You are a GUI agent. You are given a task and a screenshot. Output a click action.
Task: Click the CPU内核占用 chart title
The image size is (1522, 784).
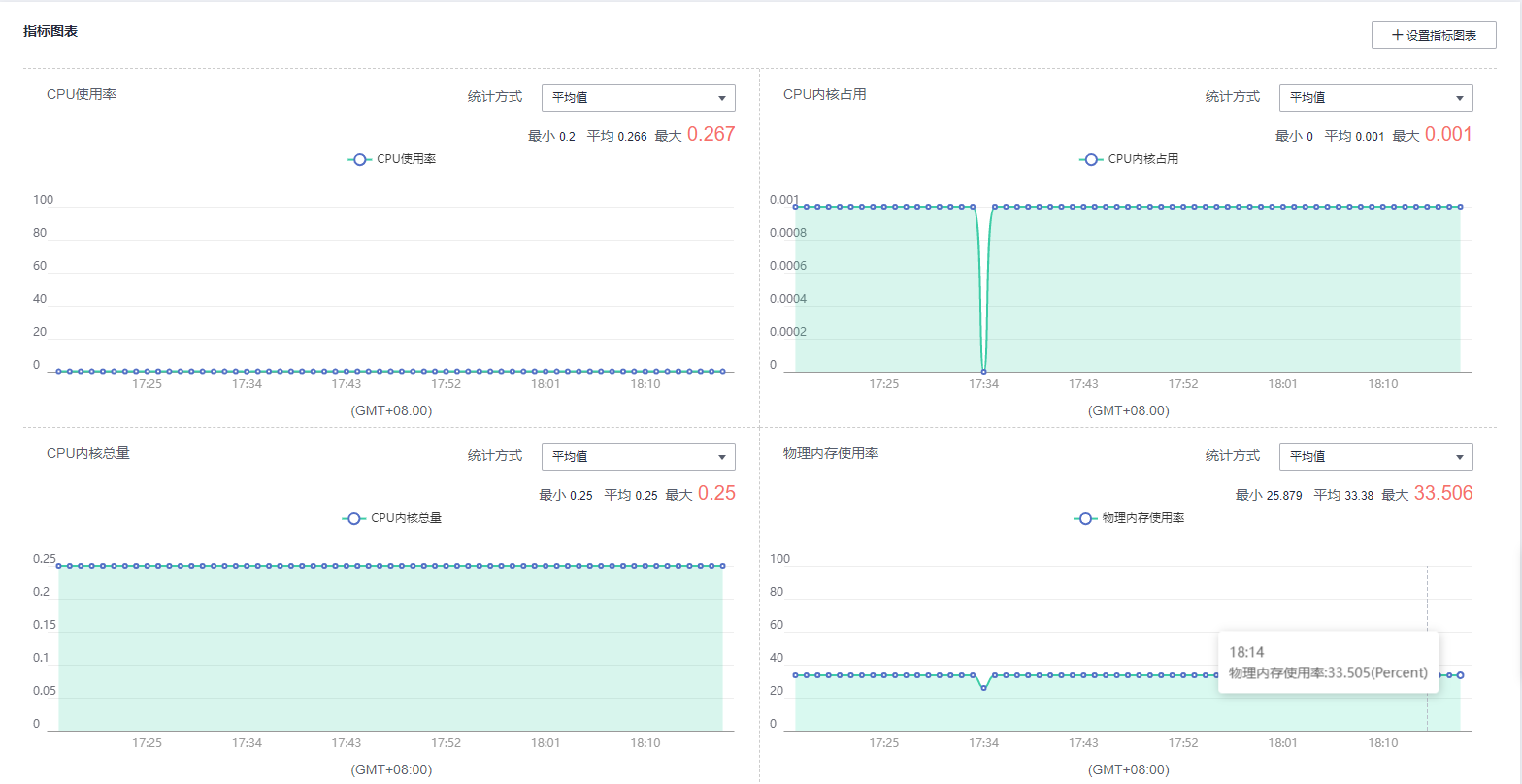pyautogui.click(x=825, y=95)
